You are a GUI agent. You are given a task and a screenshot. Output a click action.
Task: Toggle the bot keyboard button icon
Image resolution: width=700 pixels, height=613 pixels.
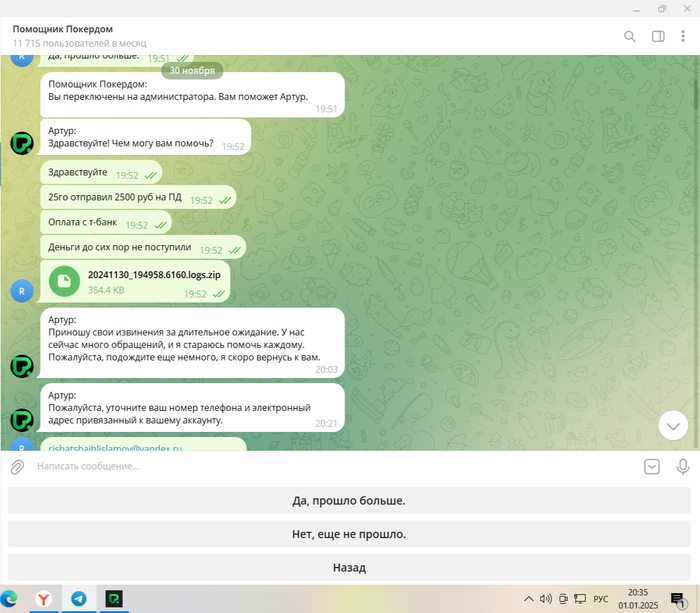tap(652, 467)
